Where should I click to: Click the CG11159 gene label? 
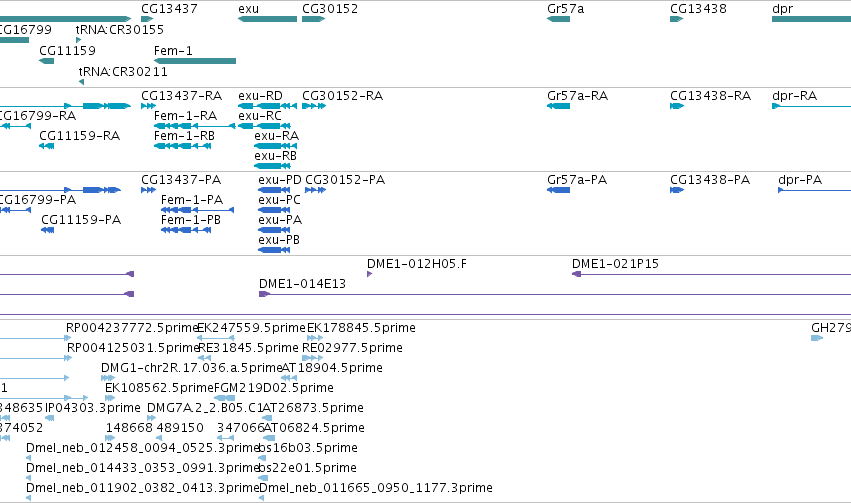(x=67, y=50)
